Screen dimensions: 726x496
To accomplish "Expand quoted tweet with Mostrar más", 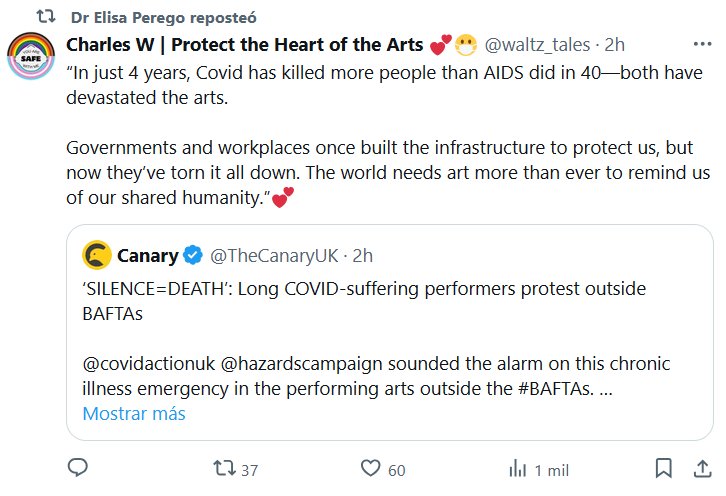I will 133,413.
